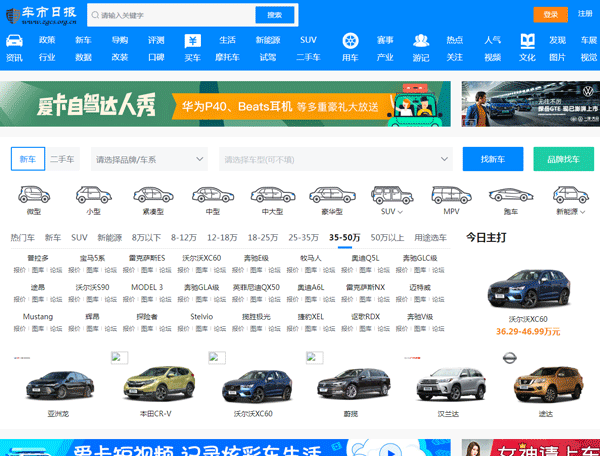The width and height of the screenshot is (600, 456).
Task: Select the MPV car type icon
Action: click(451, 194)
